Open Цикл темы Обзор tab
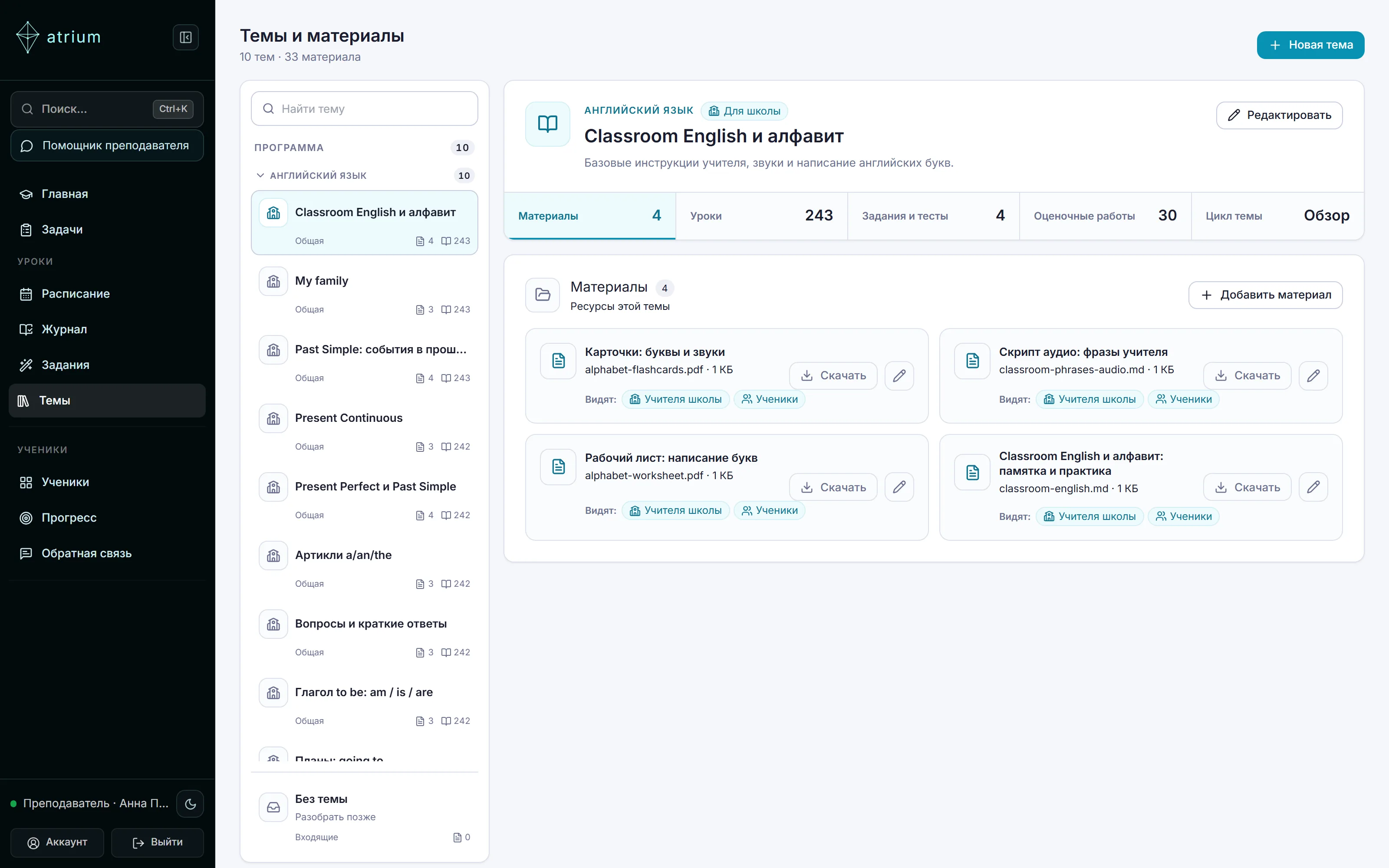 tap(1277, 216)
